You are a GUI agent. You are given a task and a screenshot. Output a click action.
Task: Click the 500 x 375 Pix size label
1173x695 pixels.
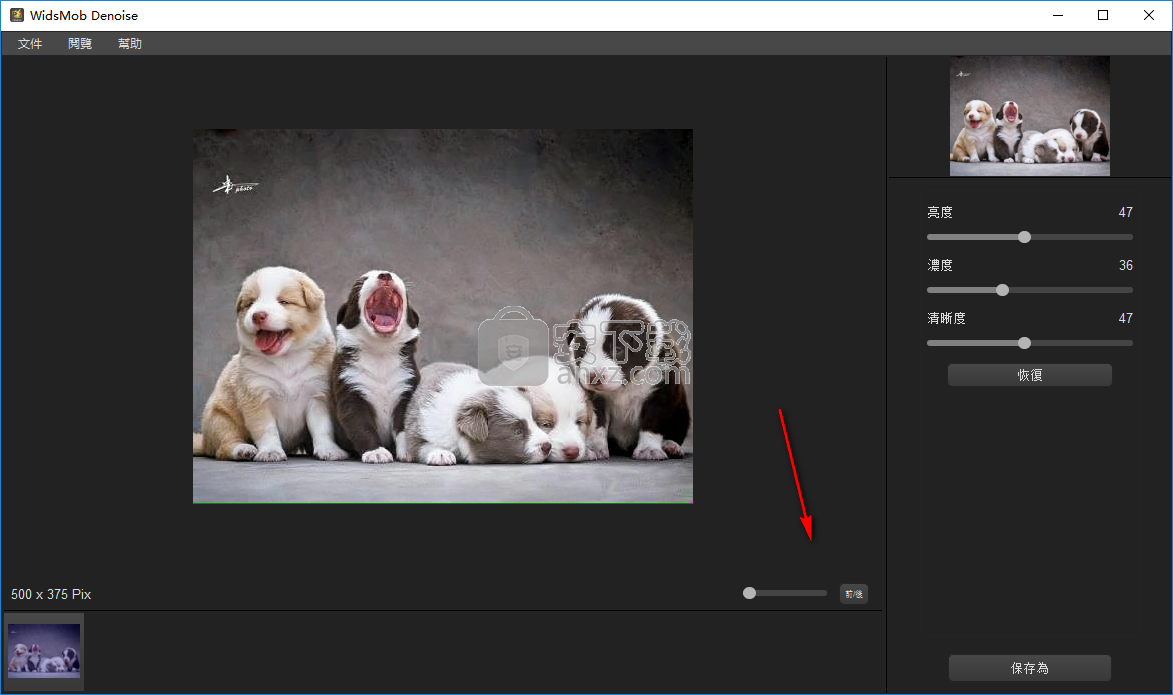point(51,594)
